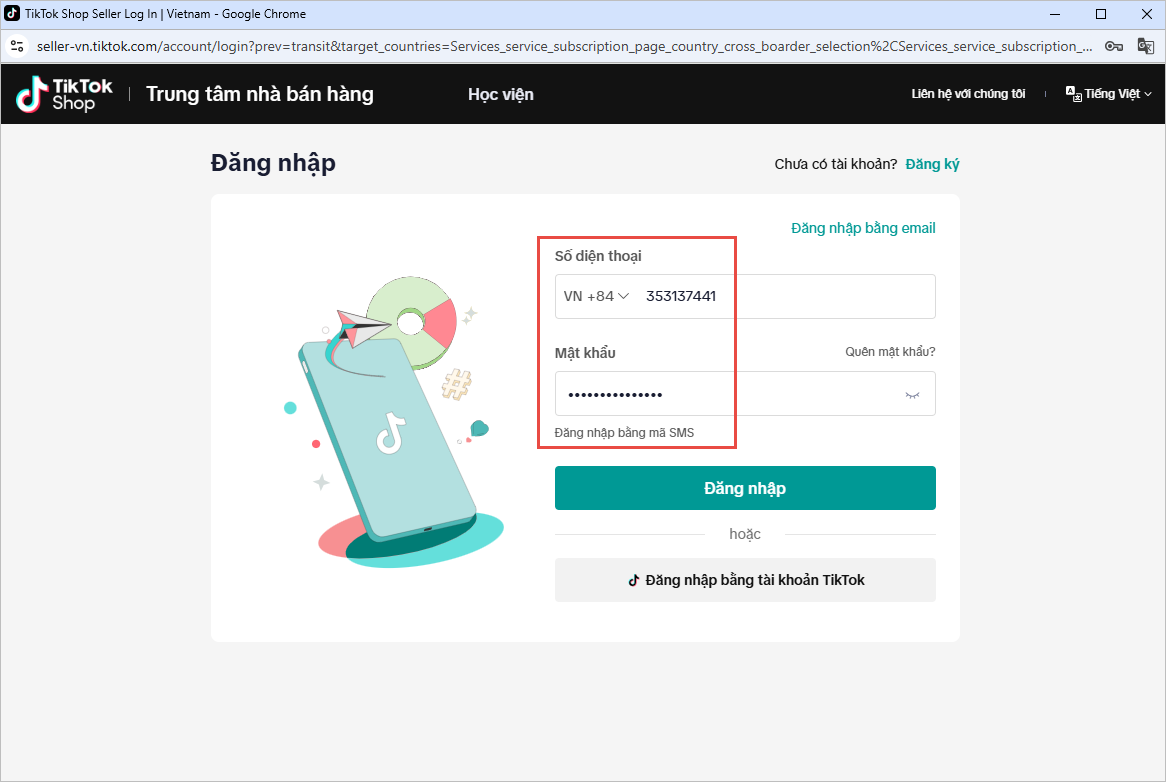Click the phone illustration with TikTok logo
The width and height of the screenshot is (1166, 782).
pos(387,439)
